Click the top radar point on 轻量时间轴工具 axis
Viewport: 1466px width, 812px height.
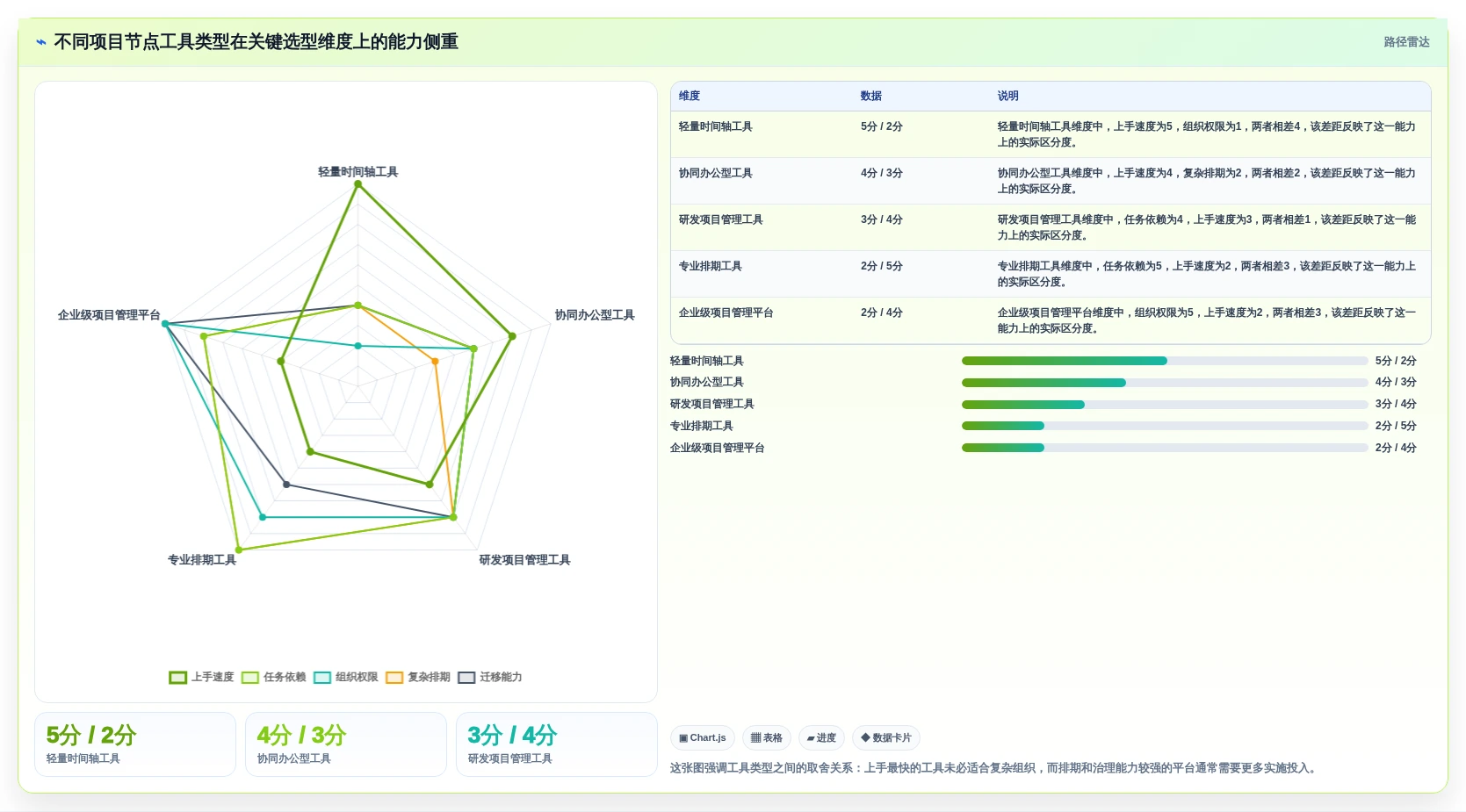tap(357, 183)
